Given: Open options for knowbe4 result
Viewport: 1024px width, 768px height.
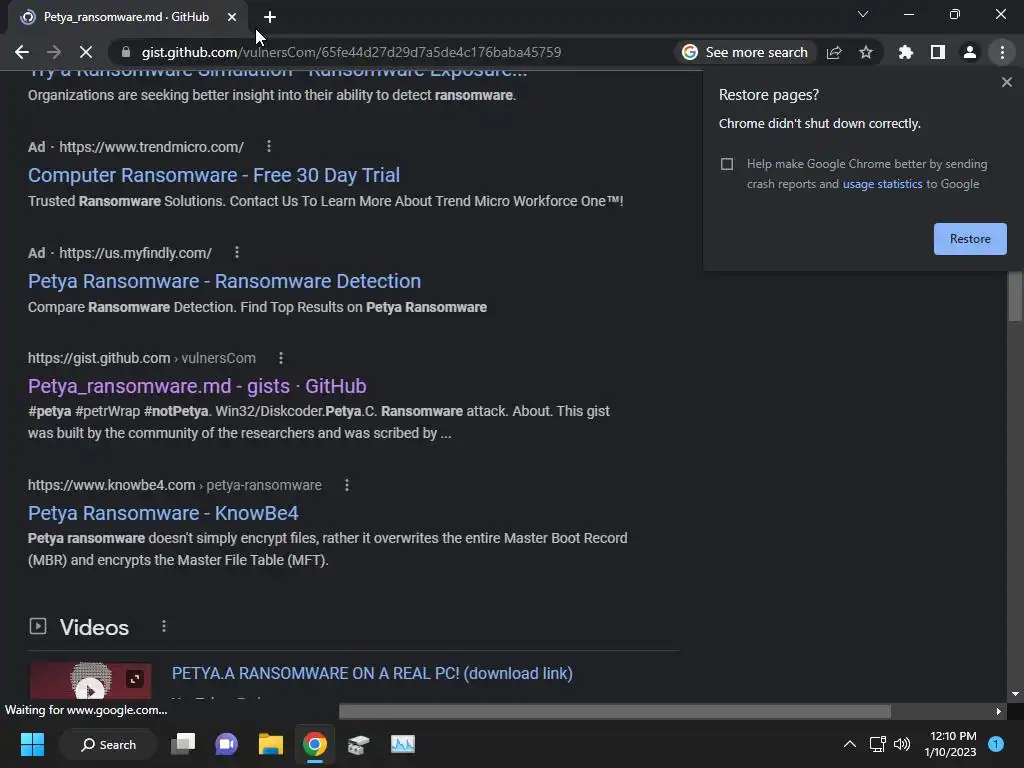Looking at the screenshot, I should 347,485.
